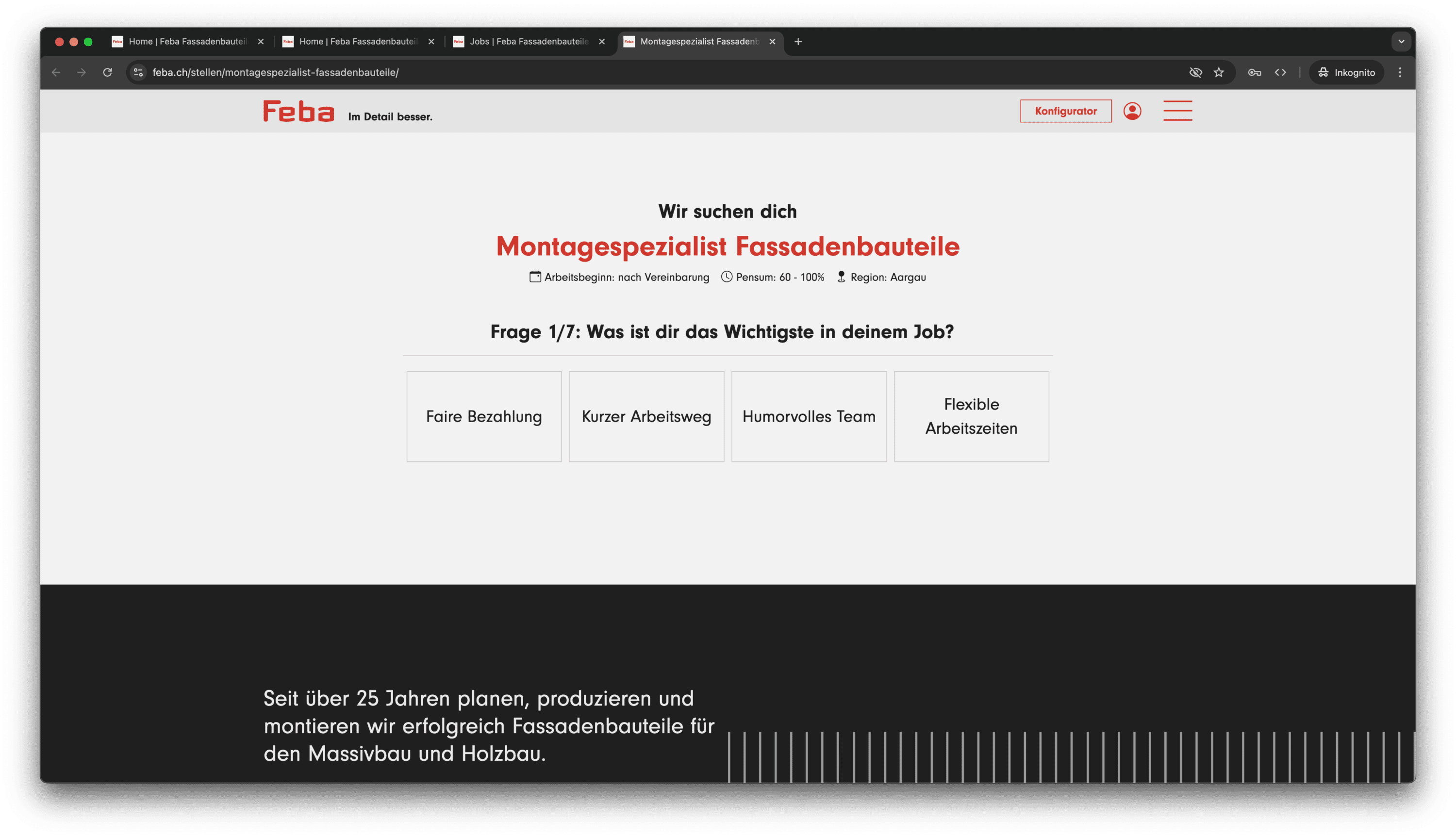Screen dimensions: 1456x836
Task: Click the Feba logo
Action: (x=298, y=111)
